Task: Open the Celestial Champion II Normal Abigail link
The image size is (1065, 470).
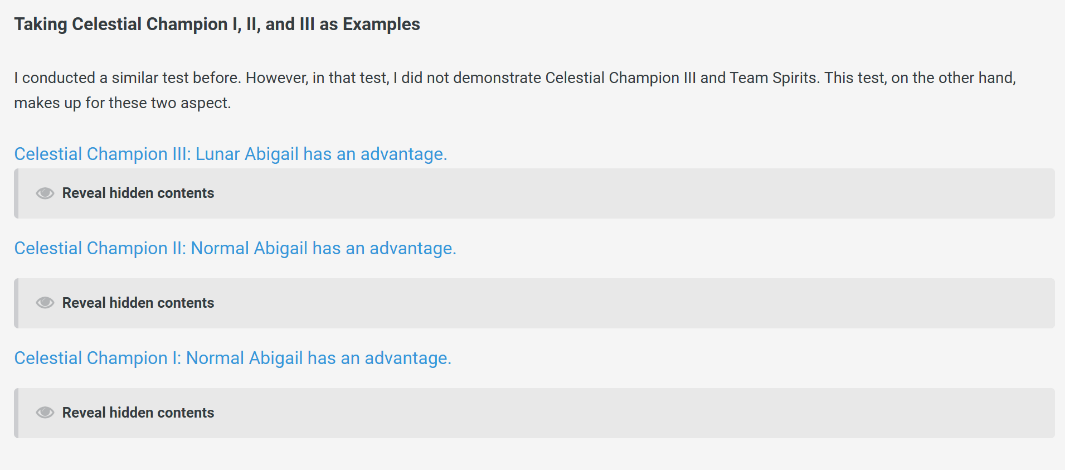Action: point(235,248)
